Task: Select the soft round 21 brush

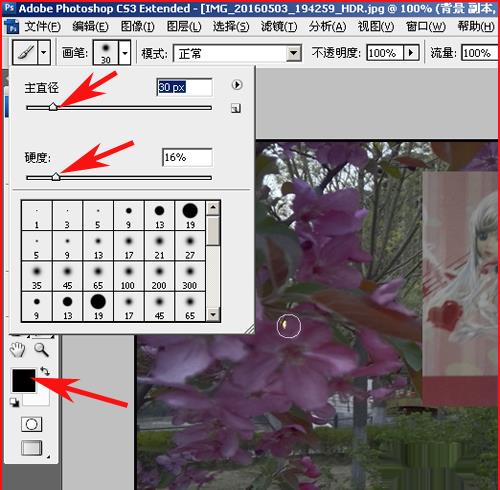Action: 159,246
